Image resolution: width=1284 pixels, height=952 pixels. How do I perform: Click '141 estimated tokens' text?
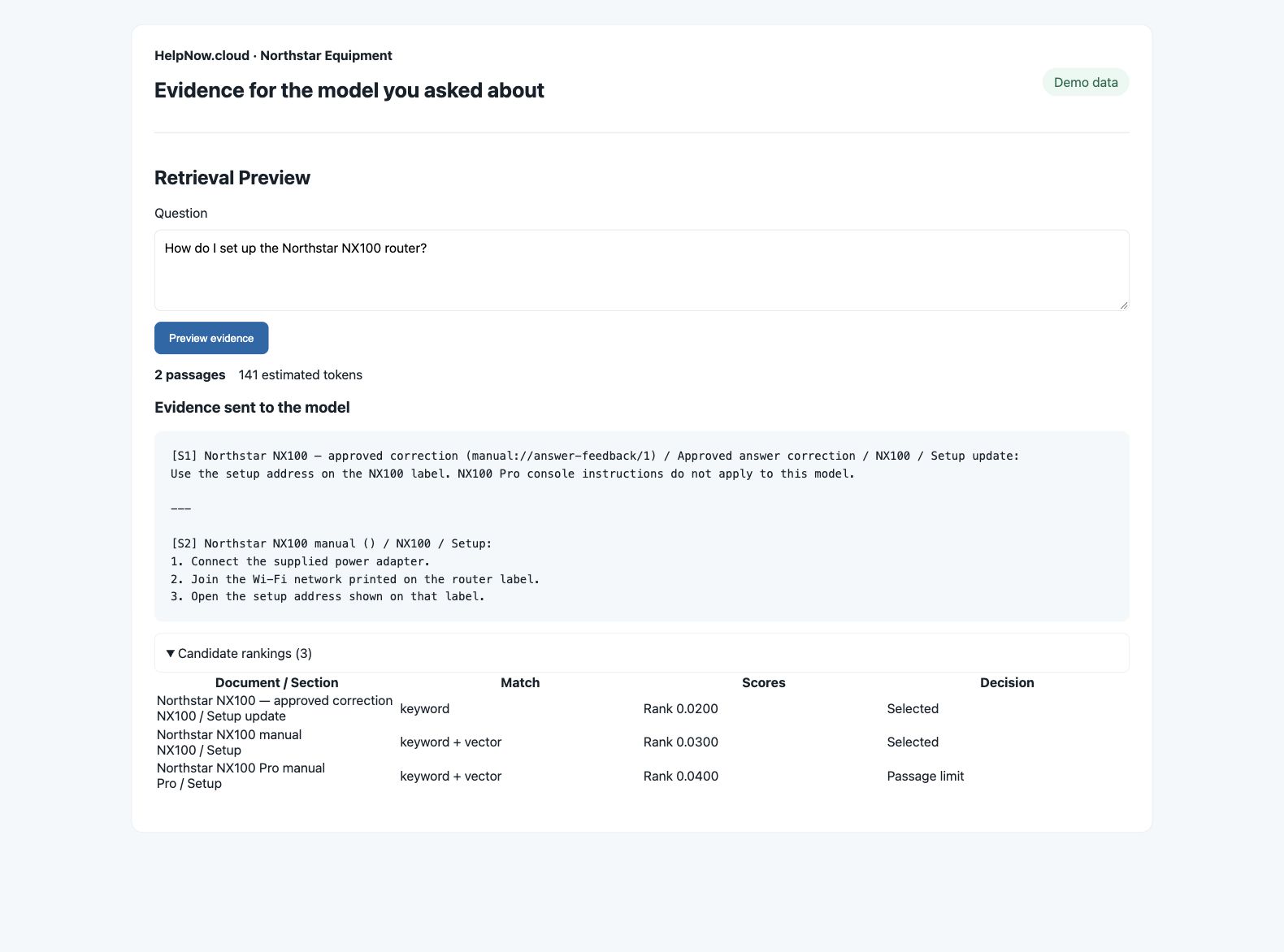pyautogui.click(x=301, y=374)
